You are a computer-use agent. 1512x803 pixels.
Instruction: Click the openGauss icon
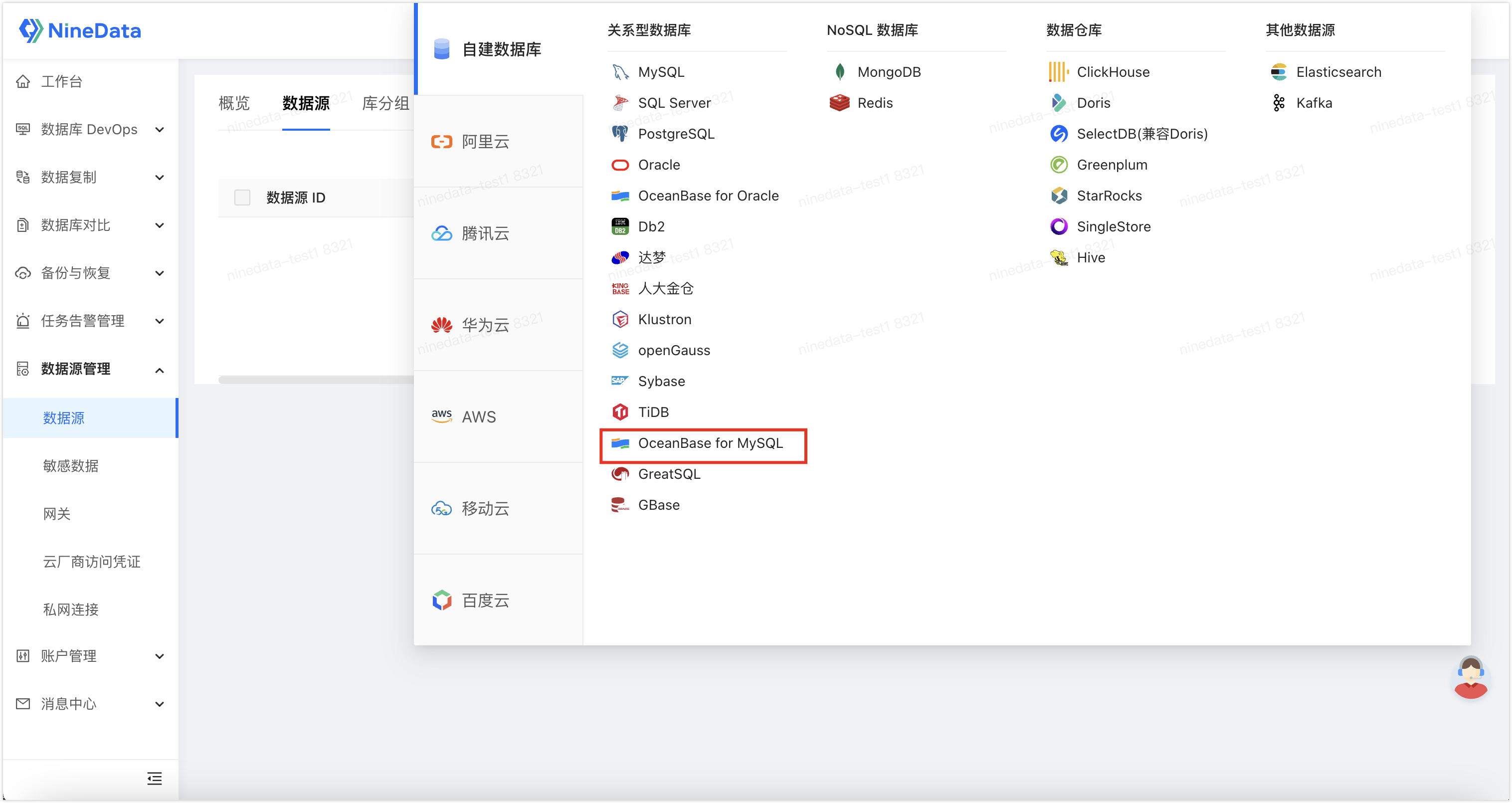coord(620,351)
